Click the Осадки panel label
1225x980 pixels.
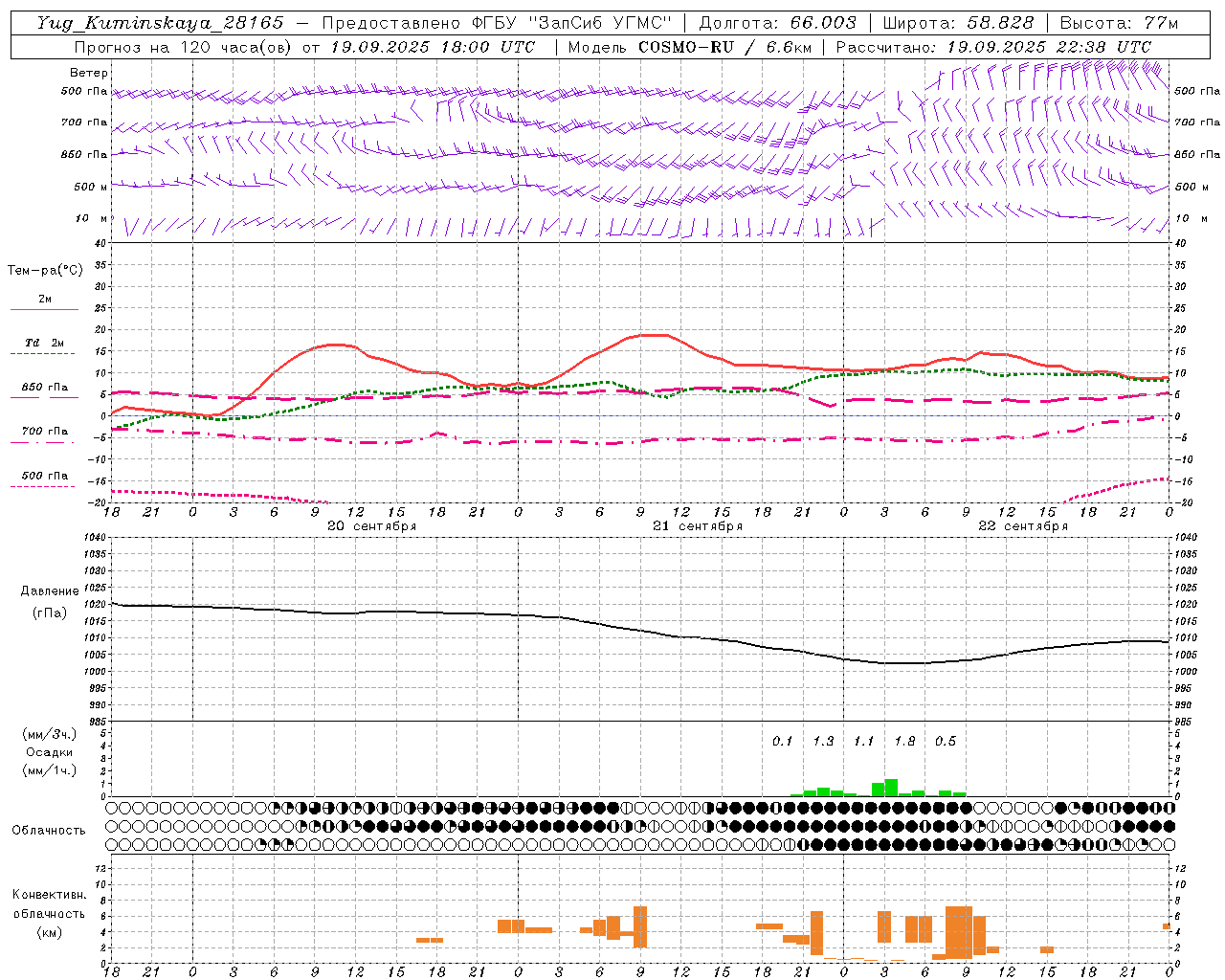50,752
